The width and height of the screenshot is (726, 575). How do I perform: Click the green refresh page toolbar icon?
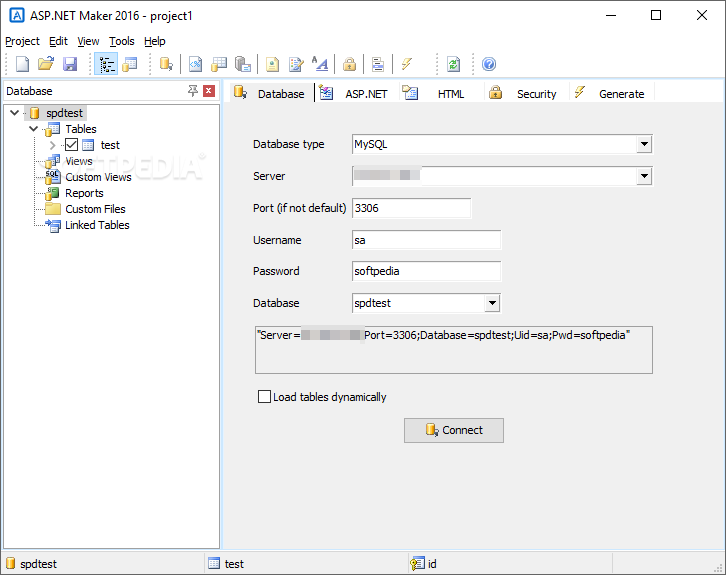453,64
